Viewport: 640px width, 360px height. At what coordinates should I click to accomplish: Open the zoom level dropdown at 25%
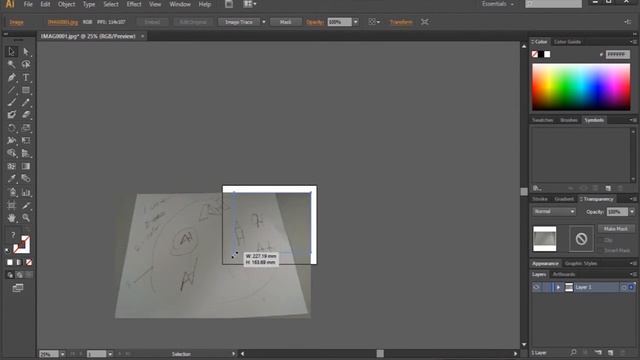tap(62, 354)
